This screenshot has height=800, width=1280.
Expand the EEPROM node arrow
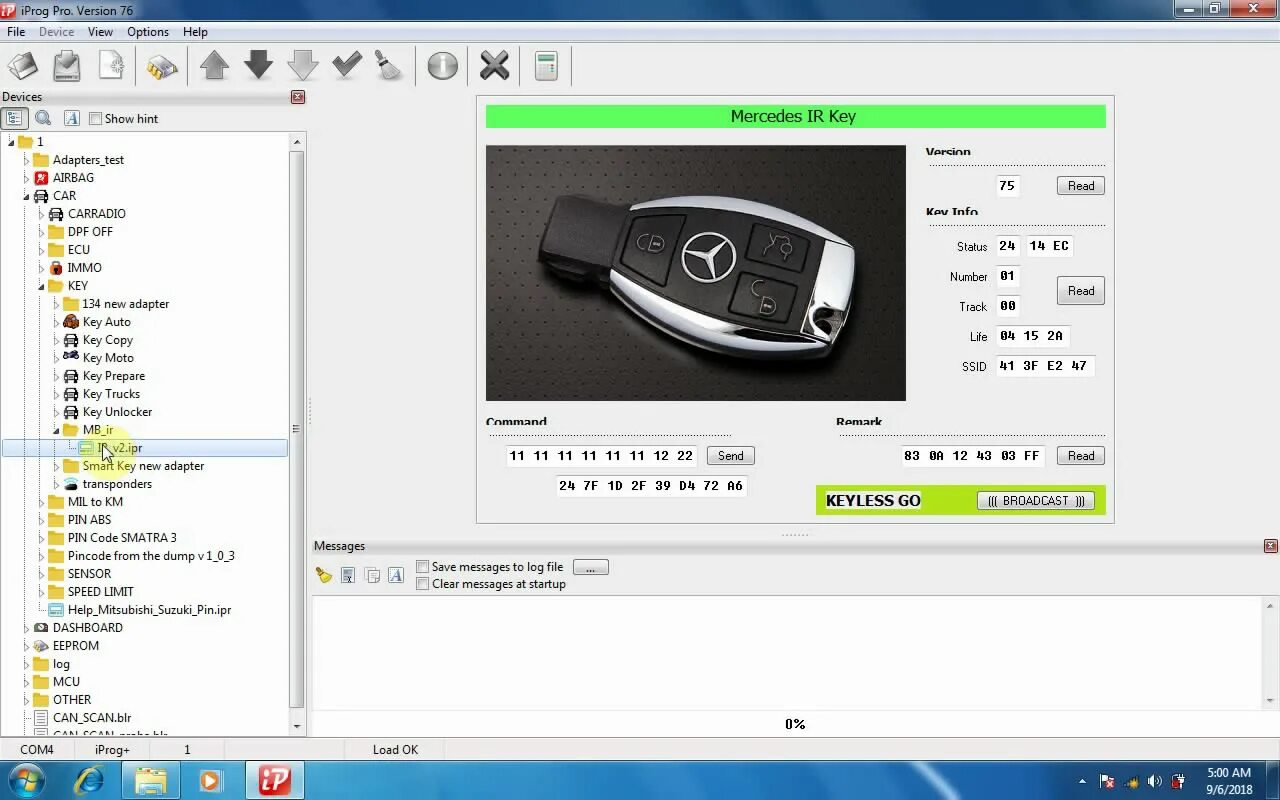click(27, 646)
